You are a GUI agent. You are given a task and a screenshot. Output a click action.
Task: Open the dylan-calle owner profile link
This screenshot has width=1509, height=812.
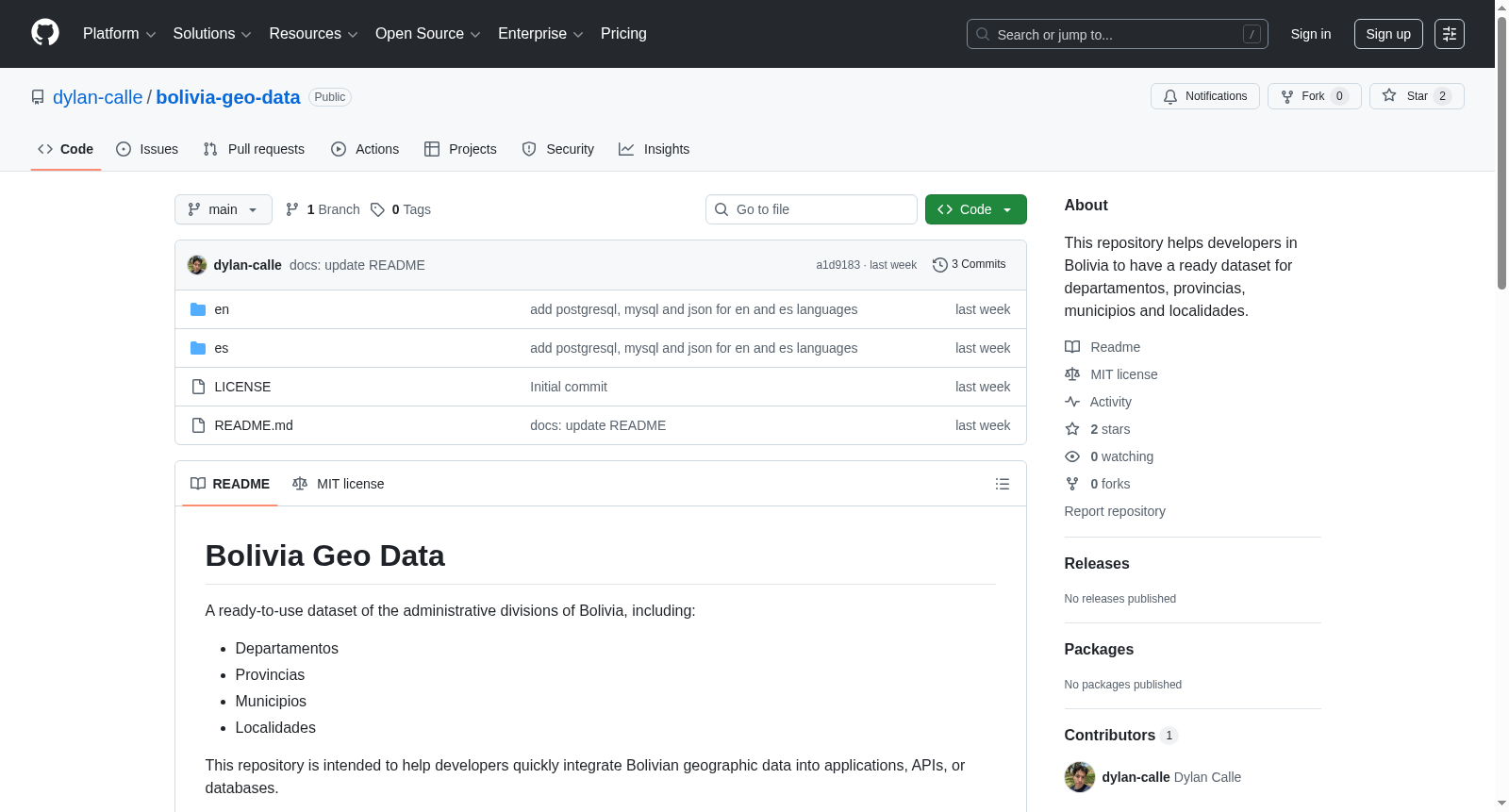(x=98, y=97)
